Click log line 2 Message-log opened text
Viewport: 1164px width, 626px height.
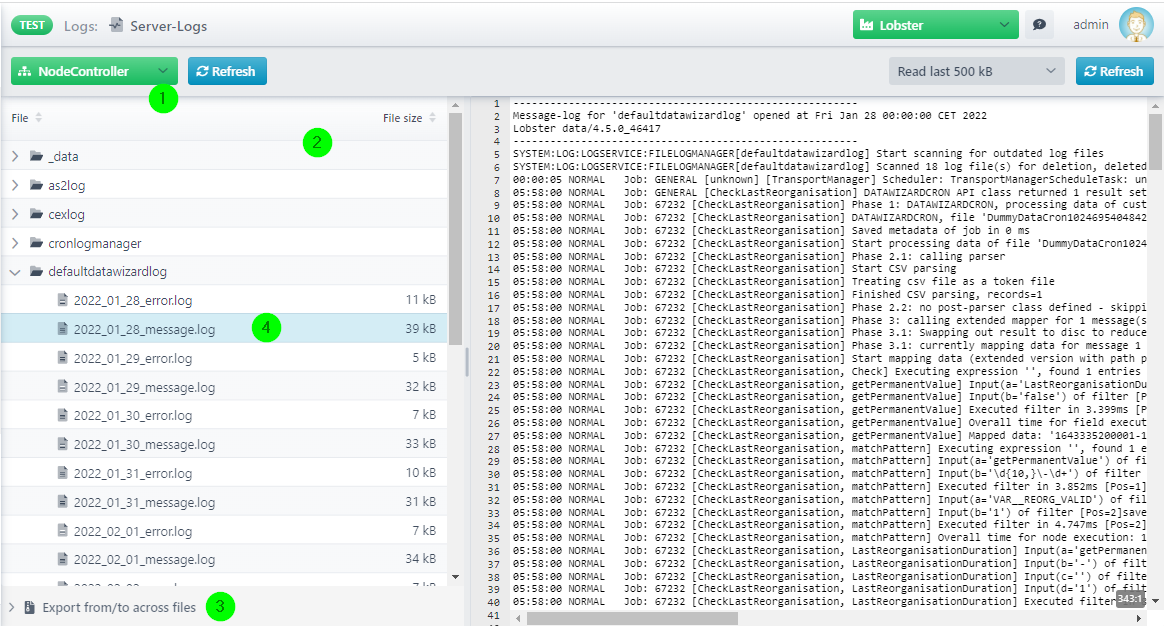pos(750,115)
